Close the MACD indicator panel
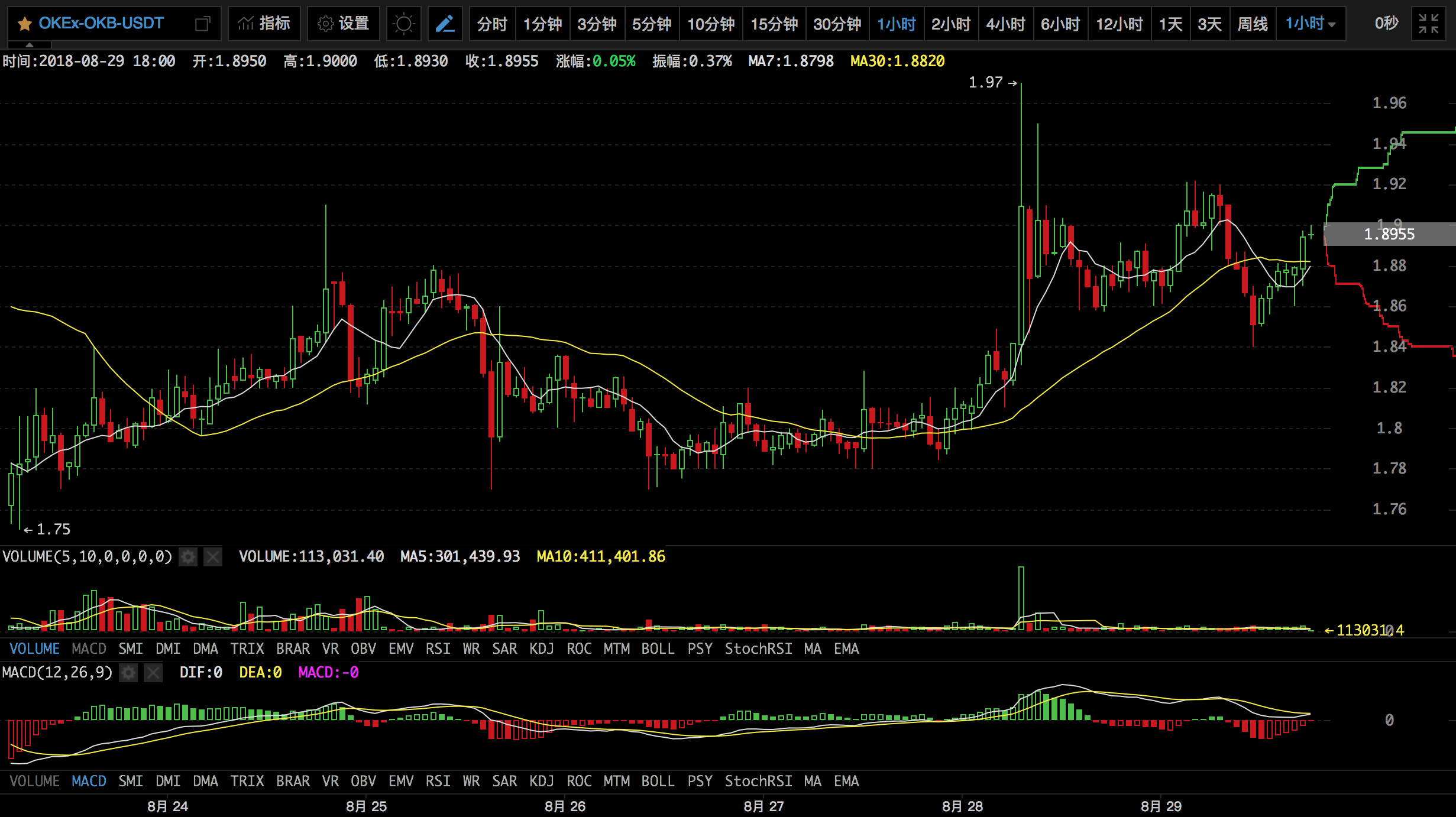 point(153,672)
